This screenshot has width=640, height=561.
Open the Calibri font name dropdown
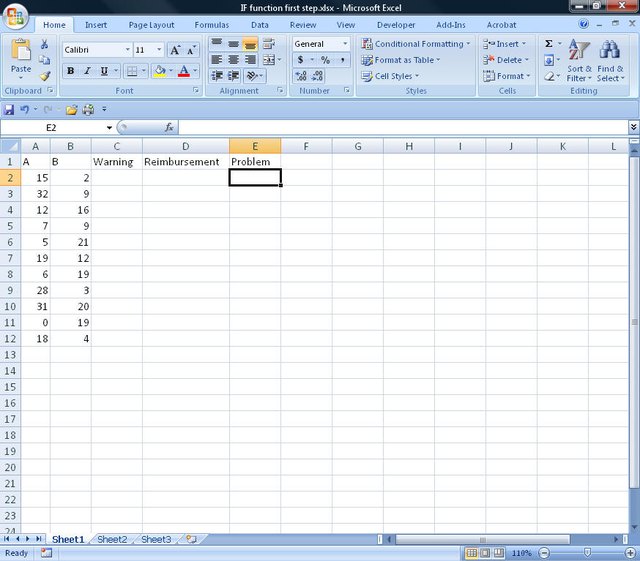point(128,50)
